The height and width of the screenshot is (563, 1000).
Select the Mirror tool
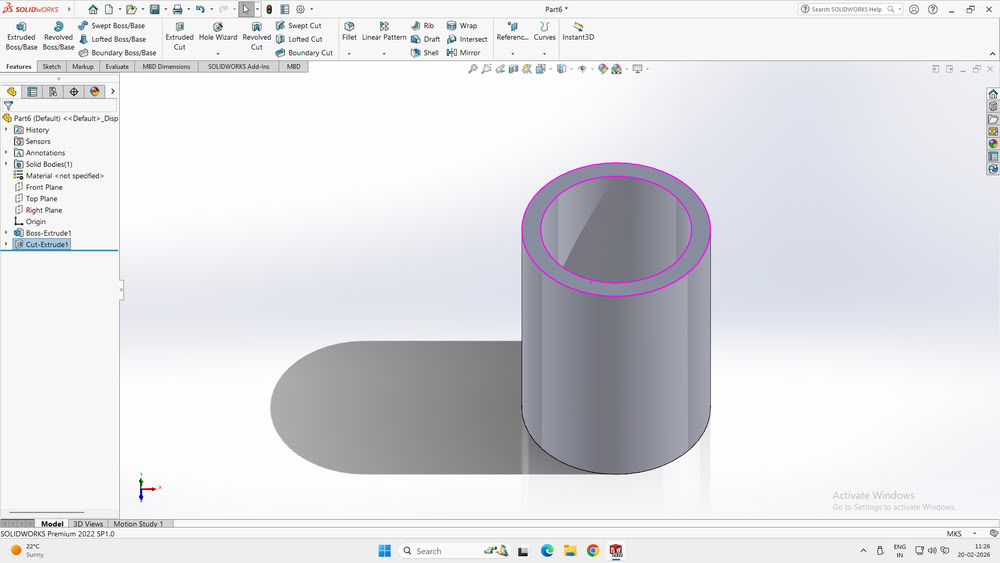463,52
